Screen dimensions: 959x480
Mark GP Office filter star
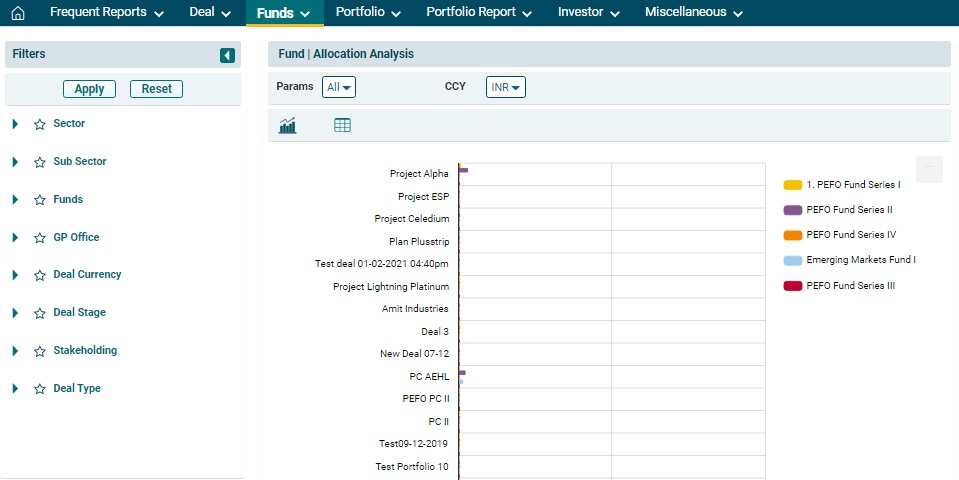(x=40, y=238)
